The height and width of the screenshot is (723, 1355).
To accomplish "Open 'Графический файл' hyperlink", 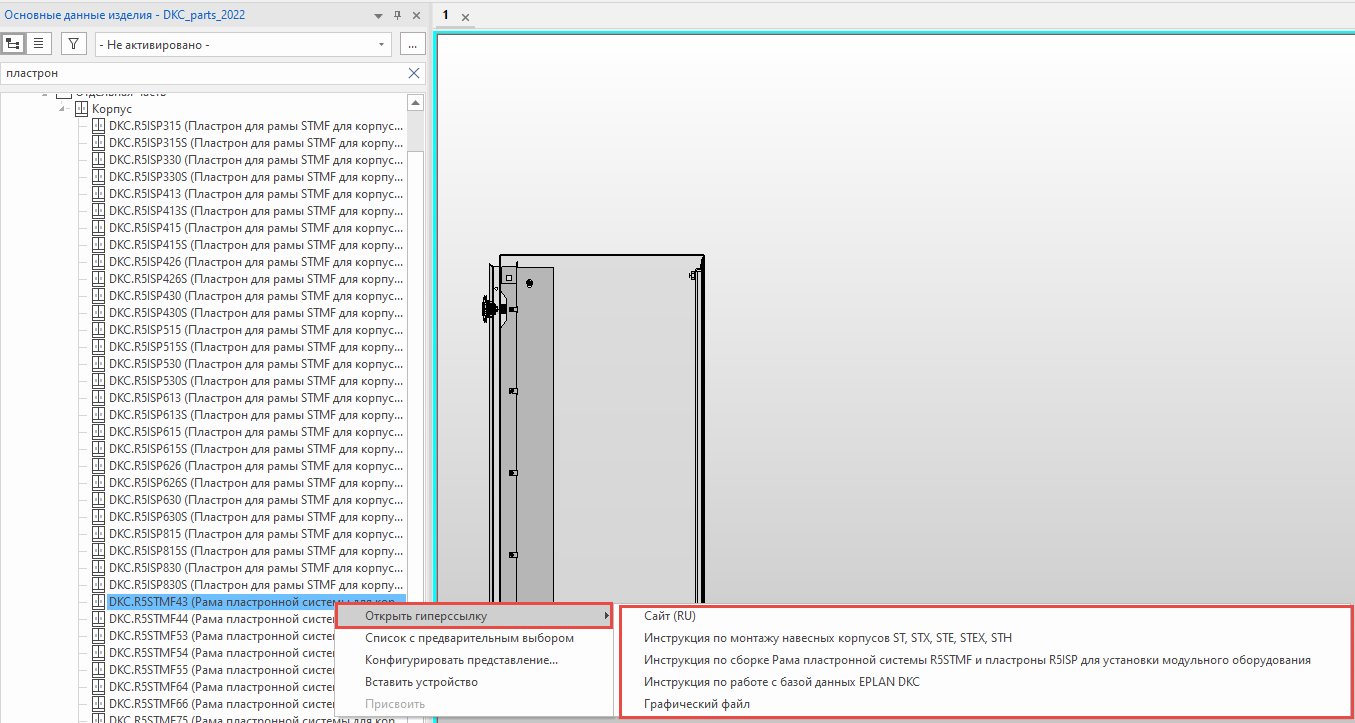I will [x=697, y=704].
